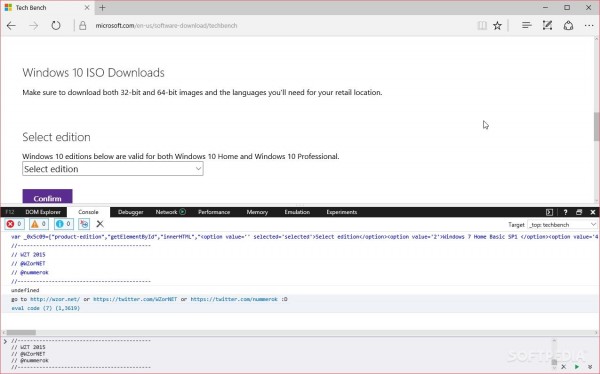Image resolution: width=600 pixels, height=374 pixels.
Task: Click the '// WZT 2015' console output line
Action: (x=28, y=255)
